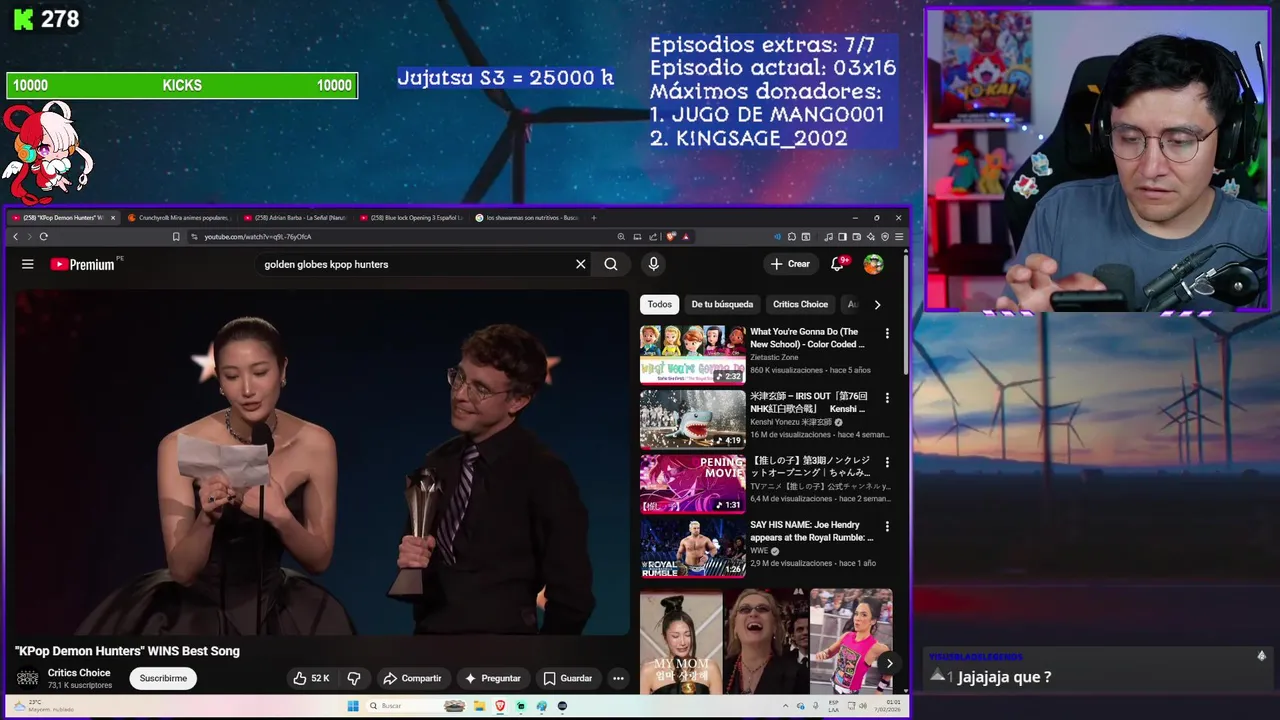1280x720 pixels.
Task: Clear the search text with X icon
Action: 580,264
